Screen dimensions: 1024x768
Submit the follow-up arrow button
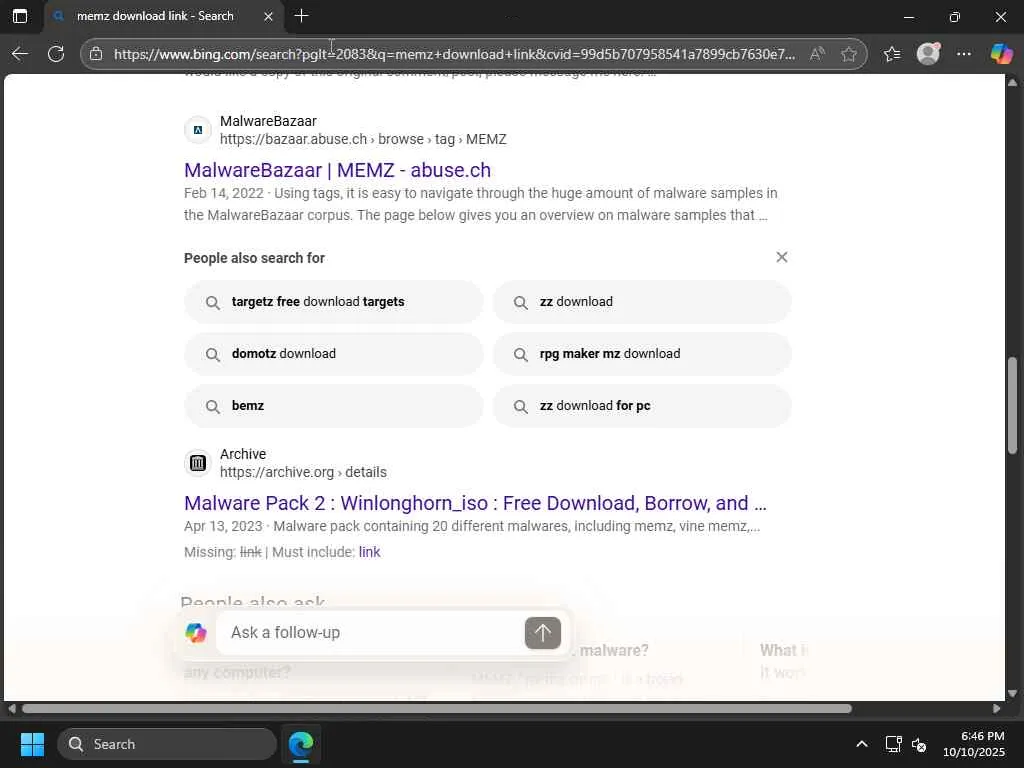542,633
